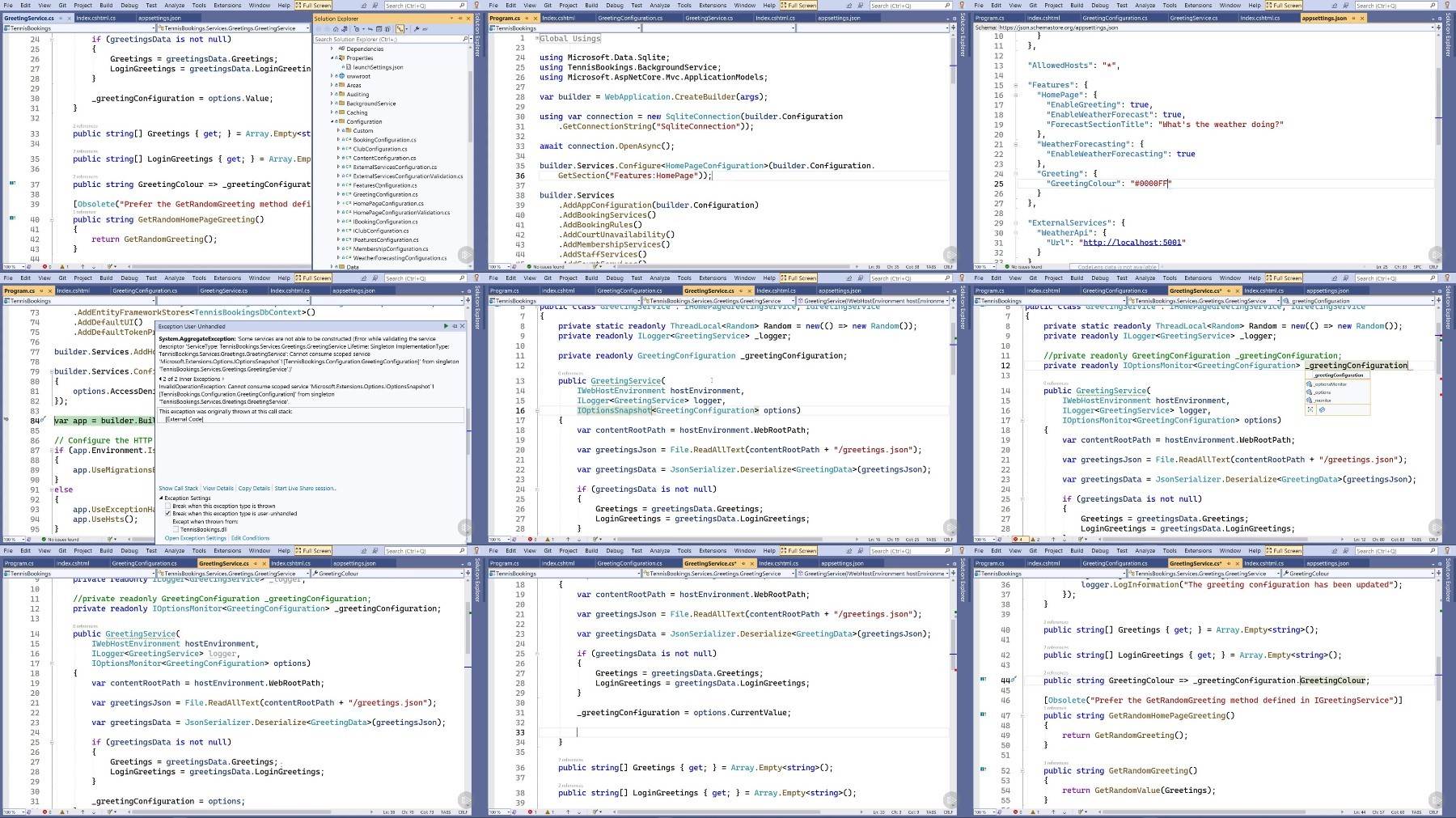Open the Debug menu in the window showing the Exception popup
Viewport: 1456px width, 818px height.
click(129, 278)
